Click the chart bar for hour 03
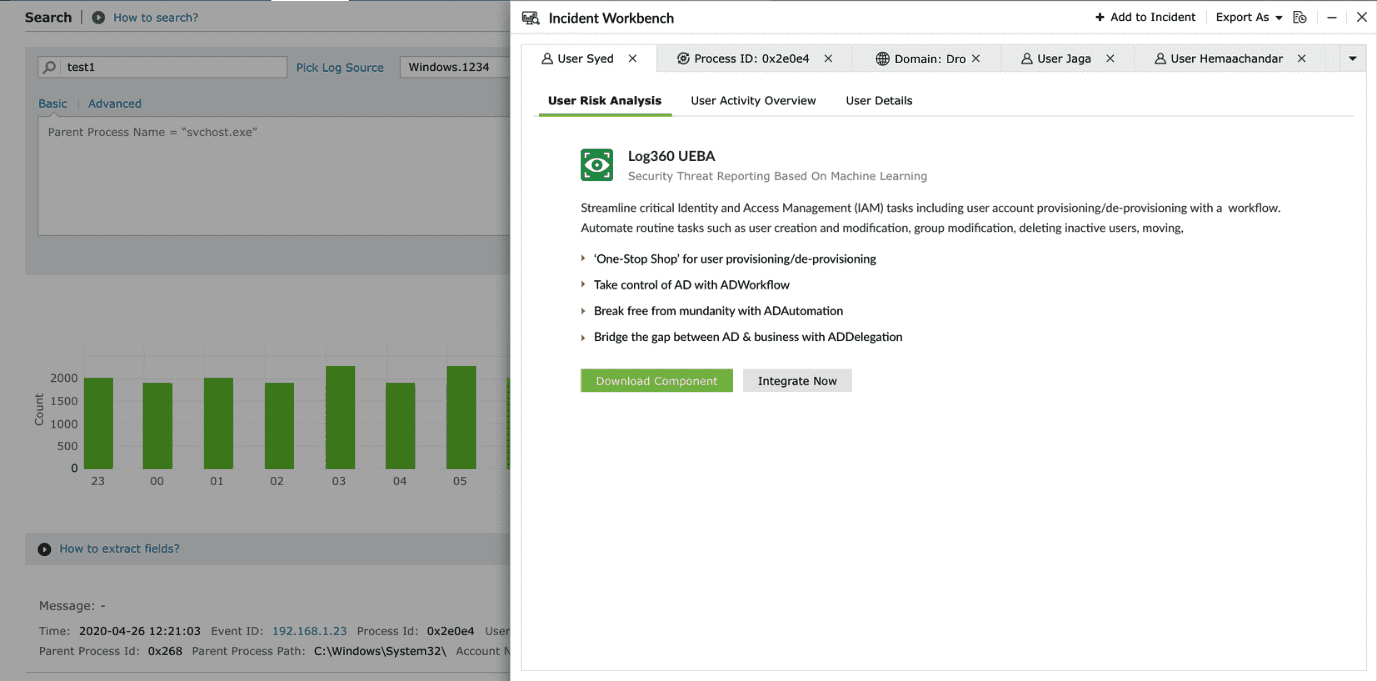 point(340,417)
